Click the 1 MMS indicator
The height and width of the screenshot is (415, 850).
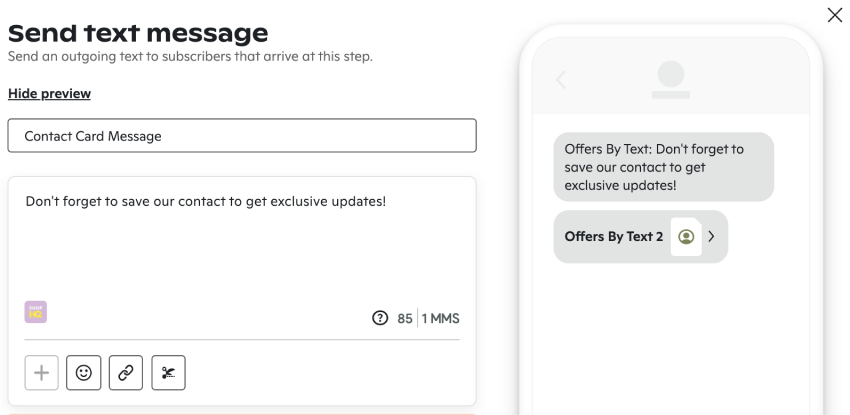(x=441, y=319)
